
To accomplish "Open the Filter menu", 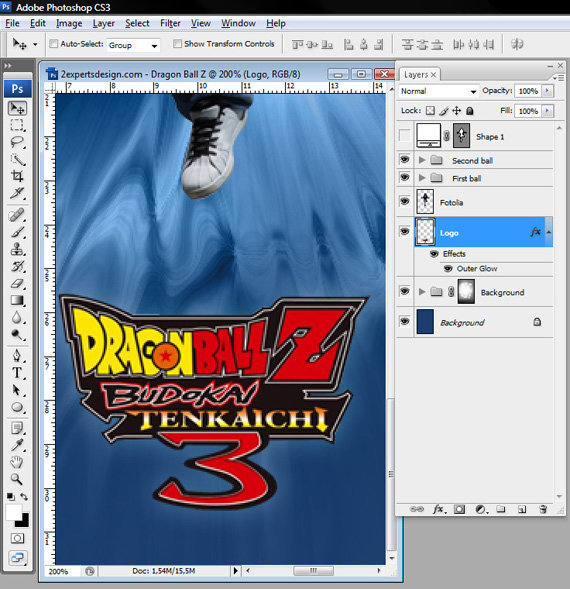I will [170, 23].
